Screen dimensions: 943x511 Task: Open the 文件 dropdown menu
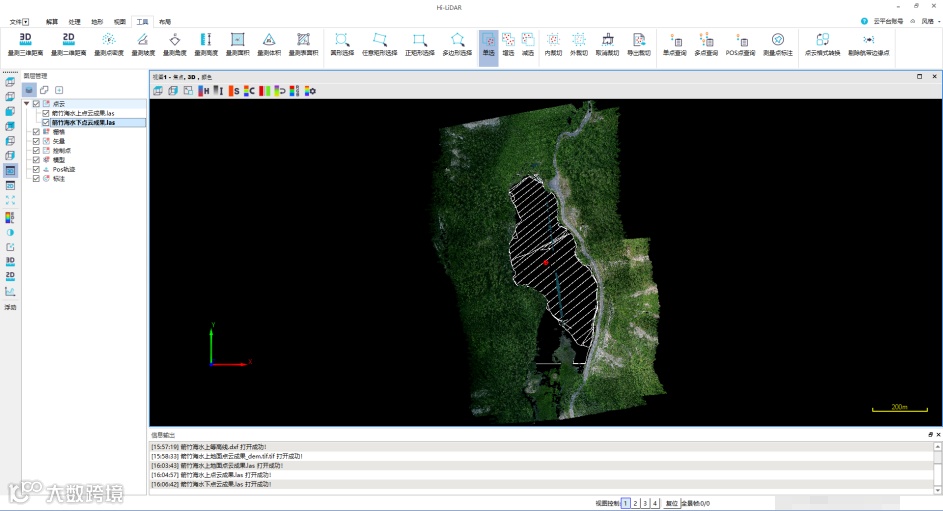point(19,20)
